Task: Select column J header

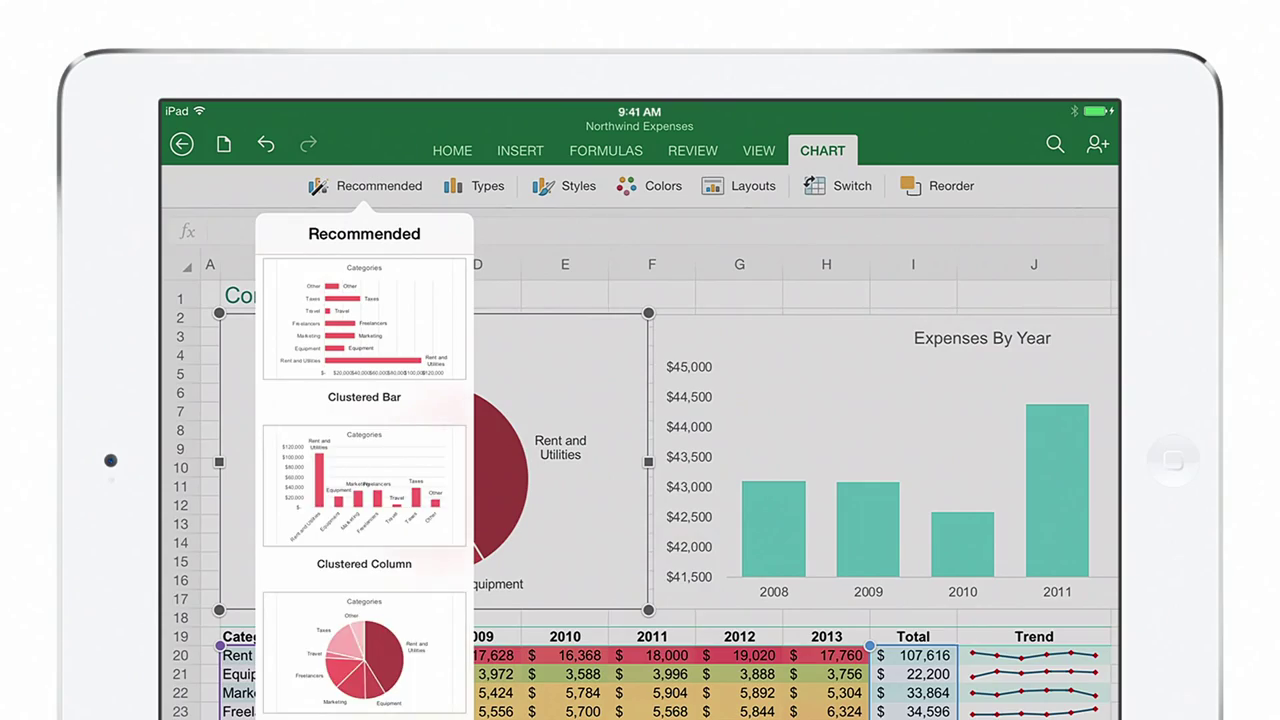Action: [1034, 265]
